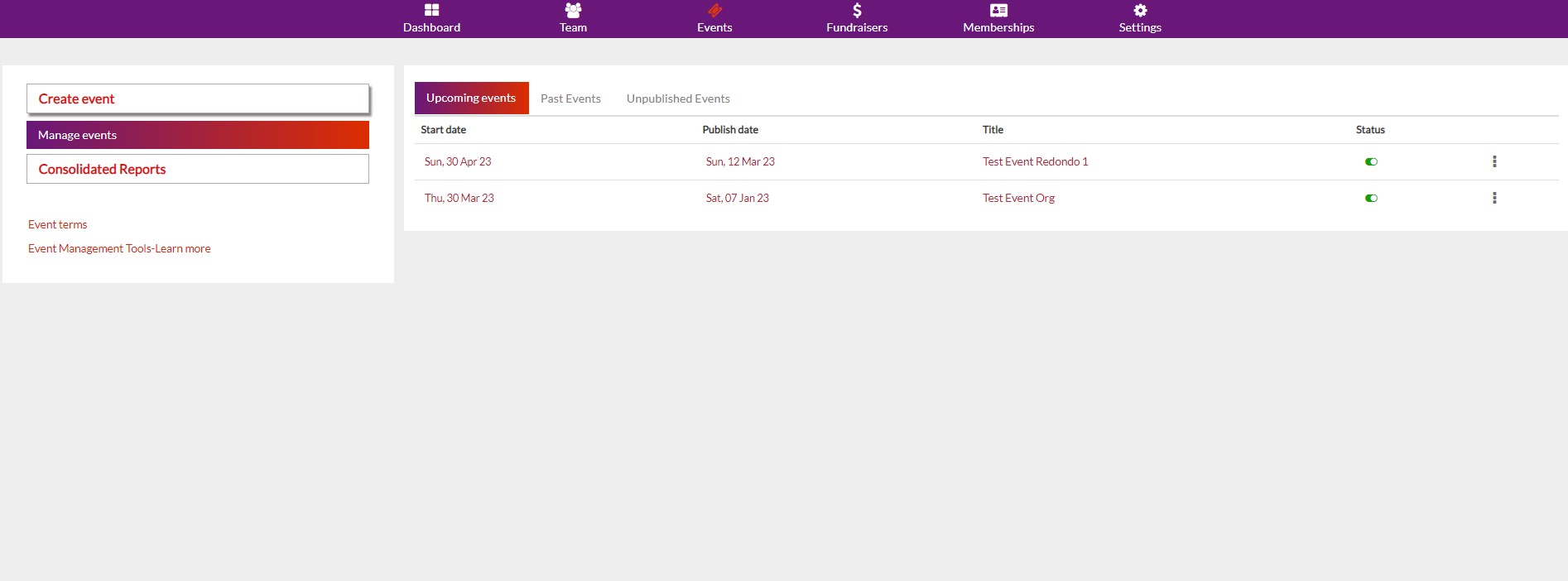Viewport: 1568px width, 581px height.
Task: Click the Publish date column header
Action: (x=730, y=130)
